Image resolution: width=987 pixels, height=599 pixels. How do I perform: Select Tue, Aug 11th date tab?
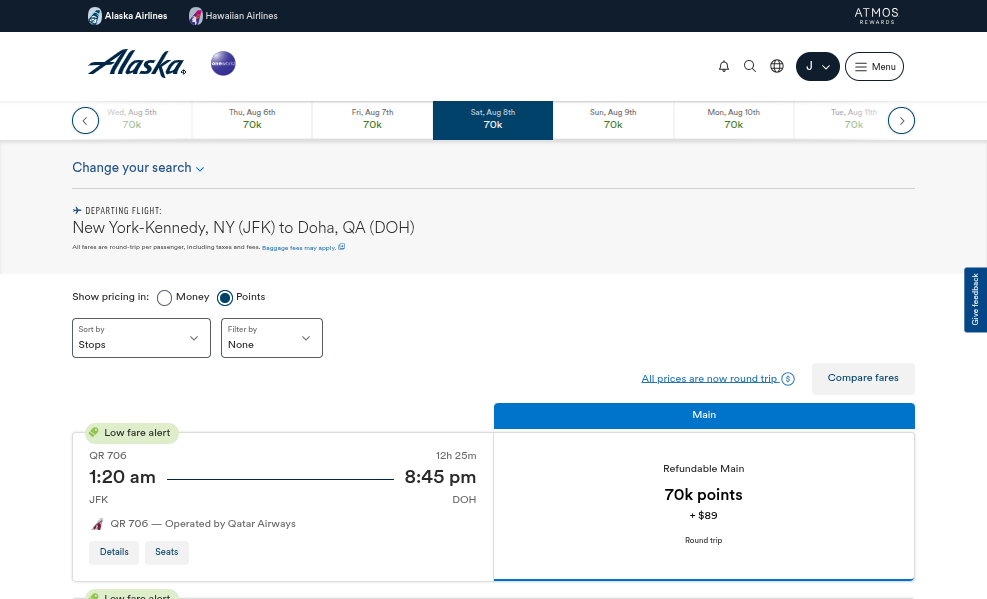tap(854, 119)
